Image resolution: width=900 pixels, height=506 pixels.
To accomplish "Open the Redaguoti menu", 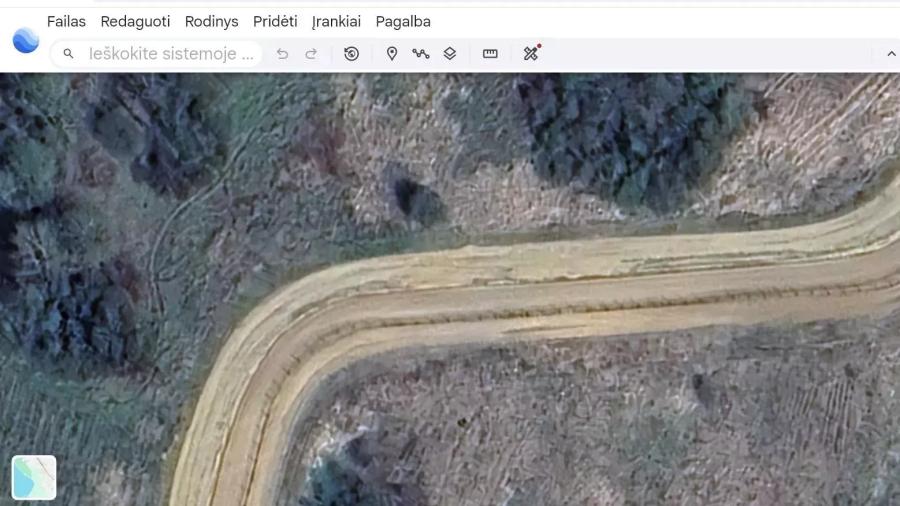I will point(135,21).
